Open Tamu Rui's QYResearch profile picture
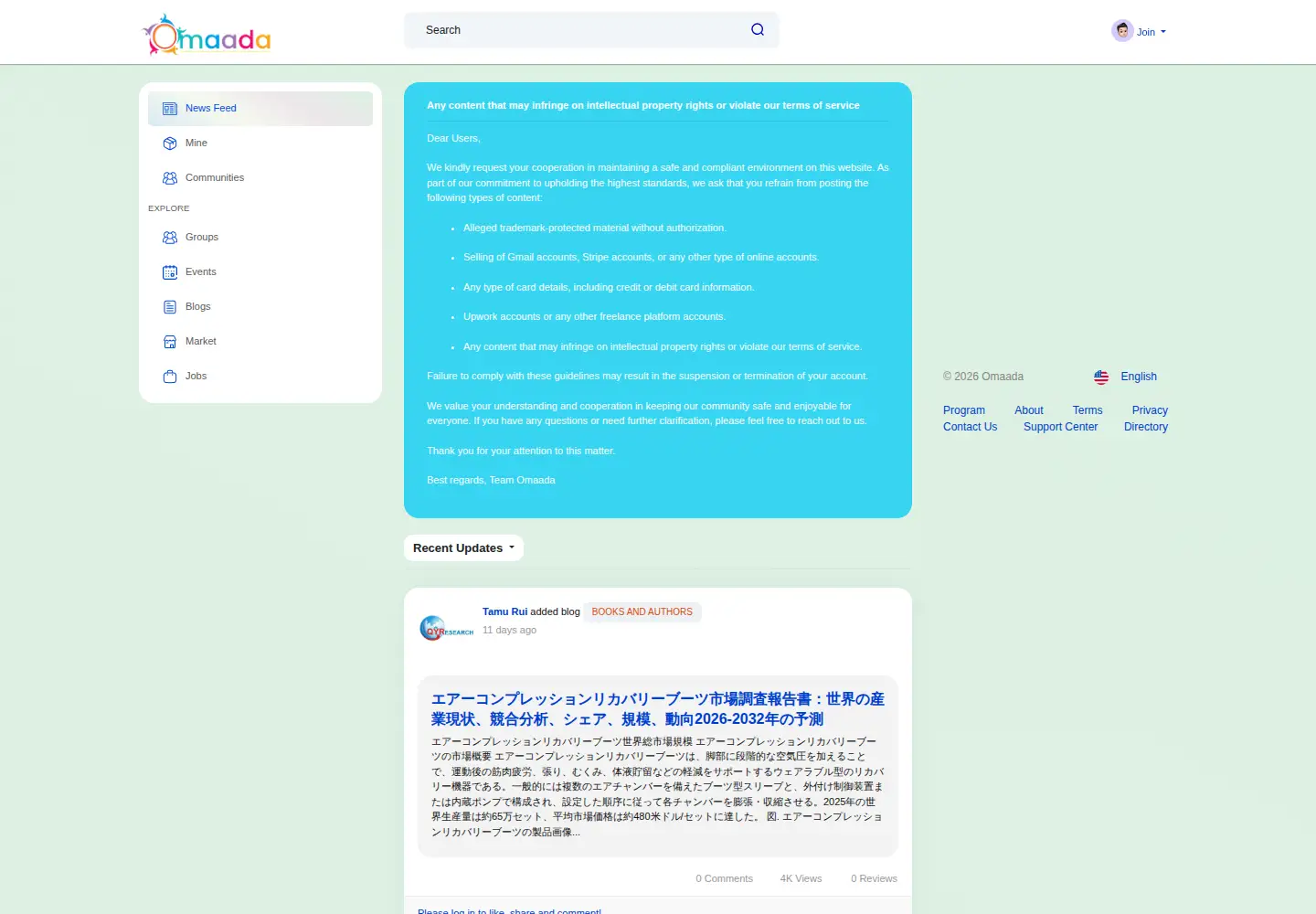The width and height of the screenshot is (1316, 914). [x=446, y=629]
